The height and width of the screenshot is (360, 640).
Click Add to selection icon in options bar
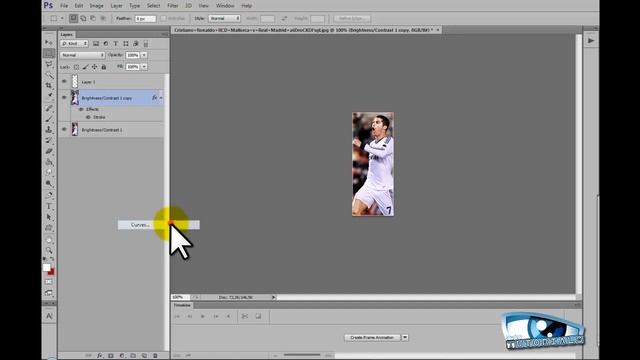83,18
